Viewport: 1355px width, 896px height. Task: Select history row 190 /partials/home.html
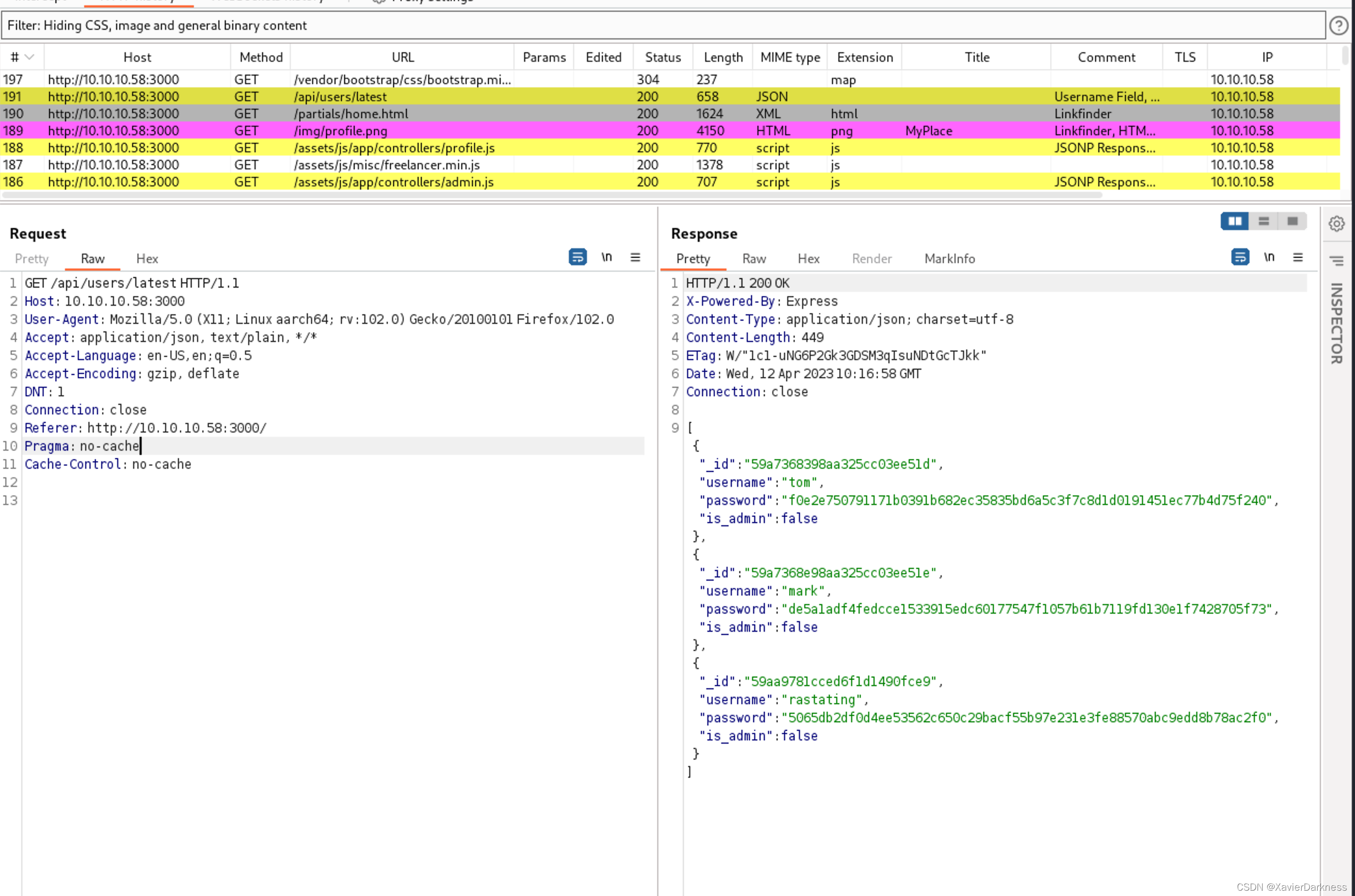pos(670,113)
